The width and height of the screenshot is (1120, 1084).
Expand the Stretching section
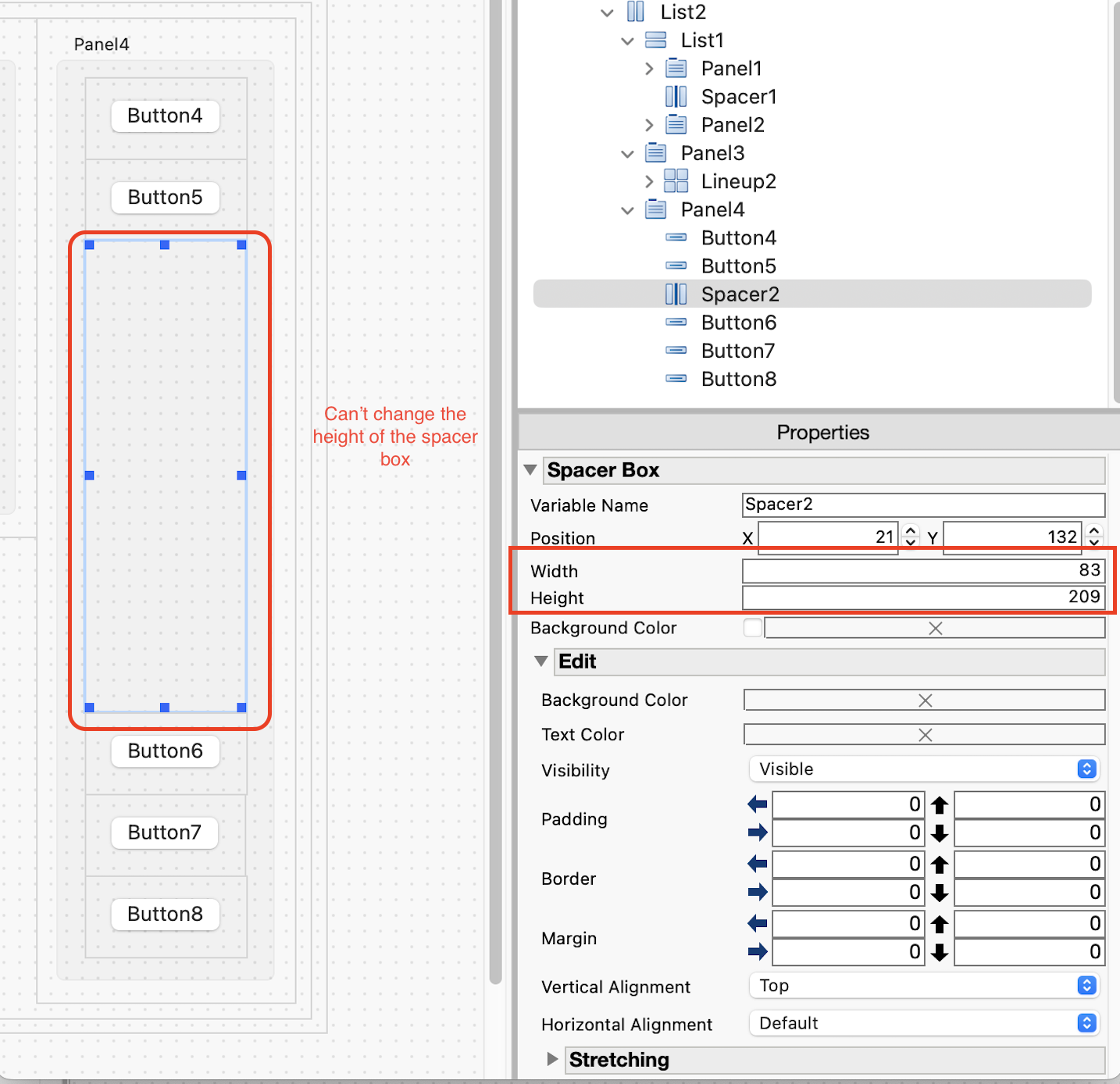click(x=552, y=1060)
